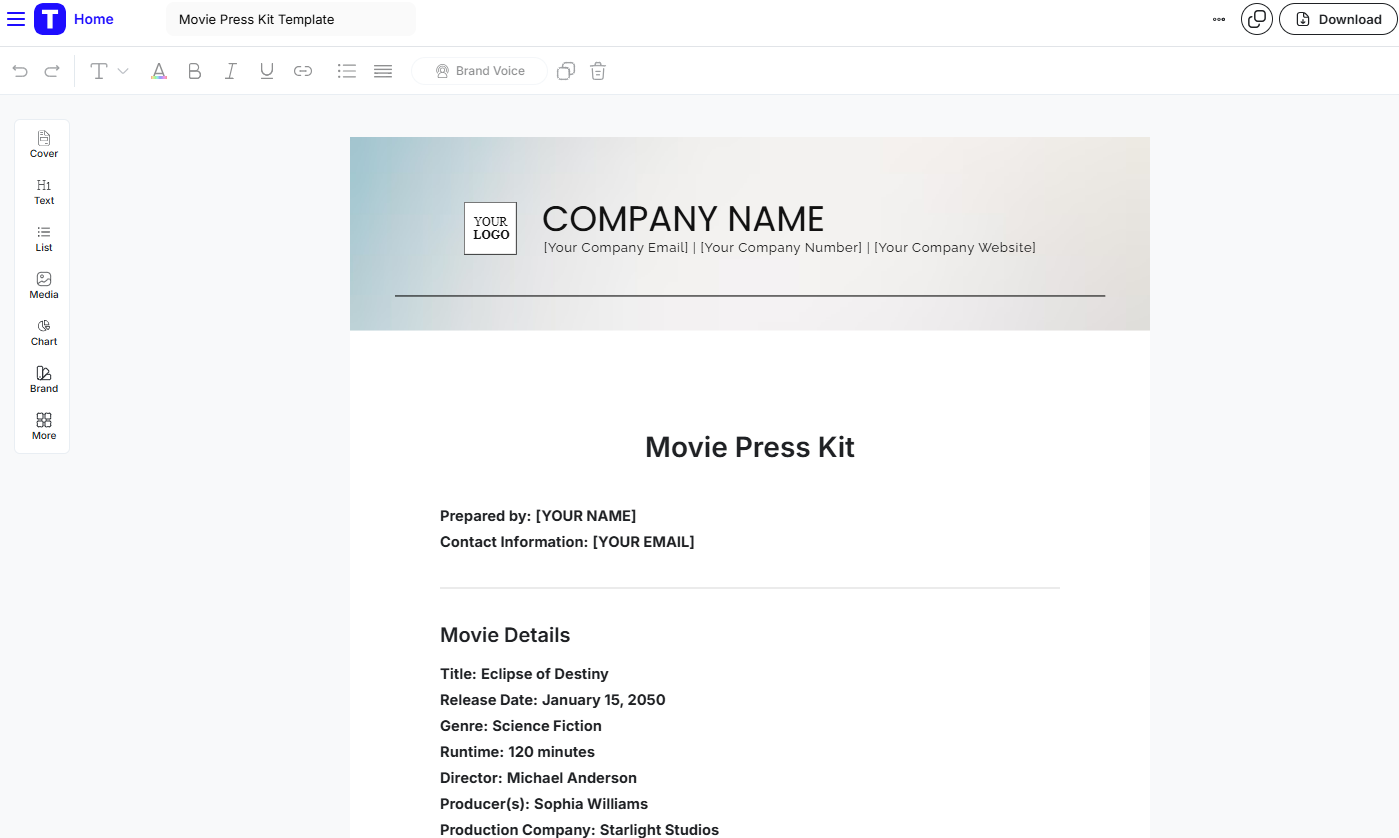Screen dimensions: 1399x838
Task: Undo the last edit
Action: pos(20,70)
